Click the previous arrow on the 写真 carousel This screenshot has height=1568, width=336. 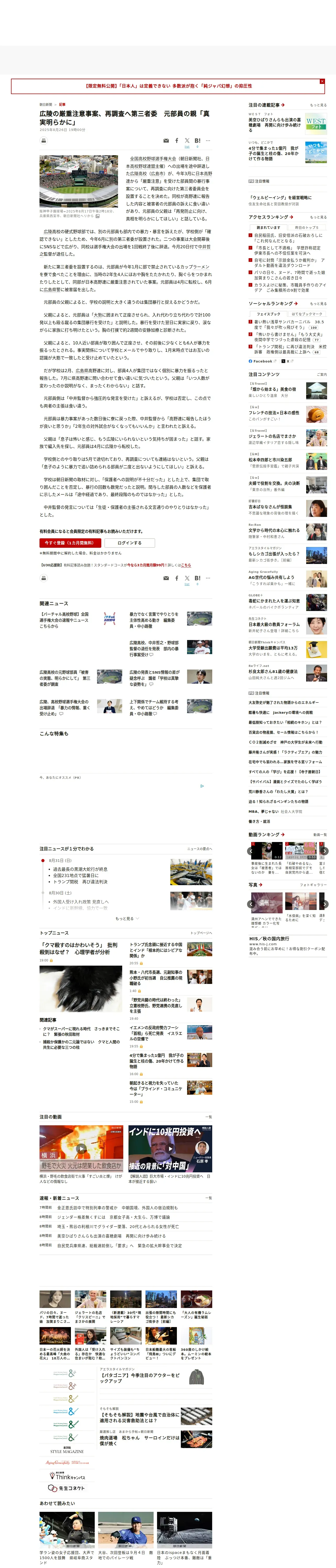(x=251, y=904)
